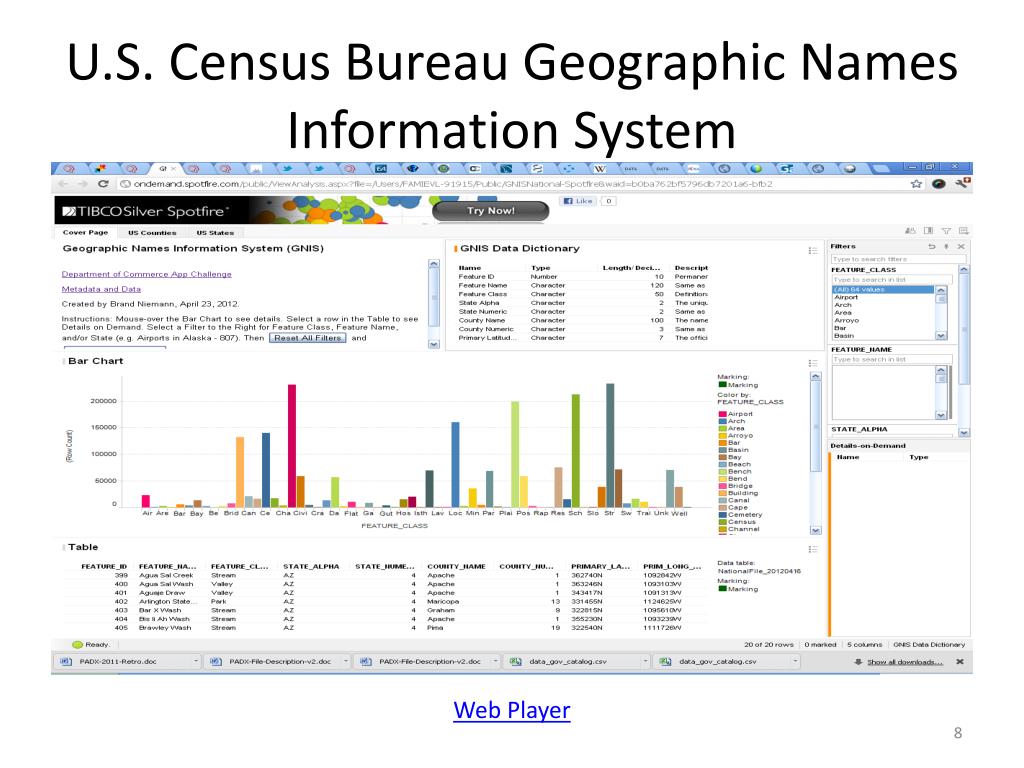Click the Airport color swatch in legend
1024x768 pixels.
pos(722,414)
